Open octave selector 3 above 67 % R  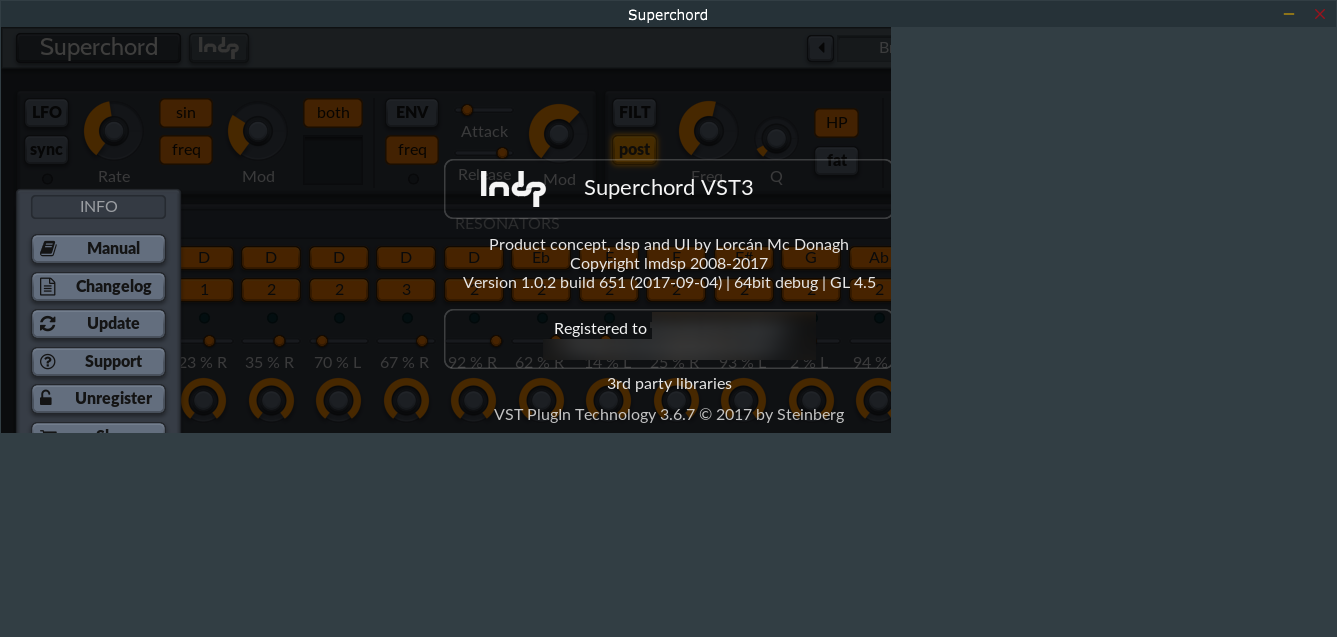[406, 289]
